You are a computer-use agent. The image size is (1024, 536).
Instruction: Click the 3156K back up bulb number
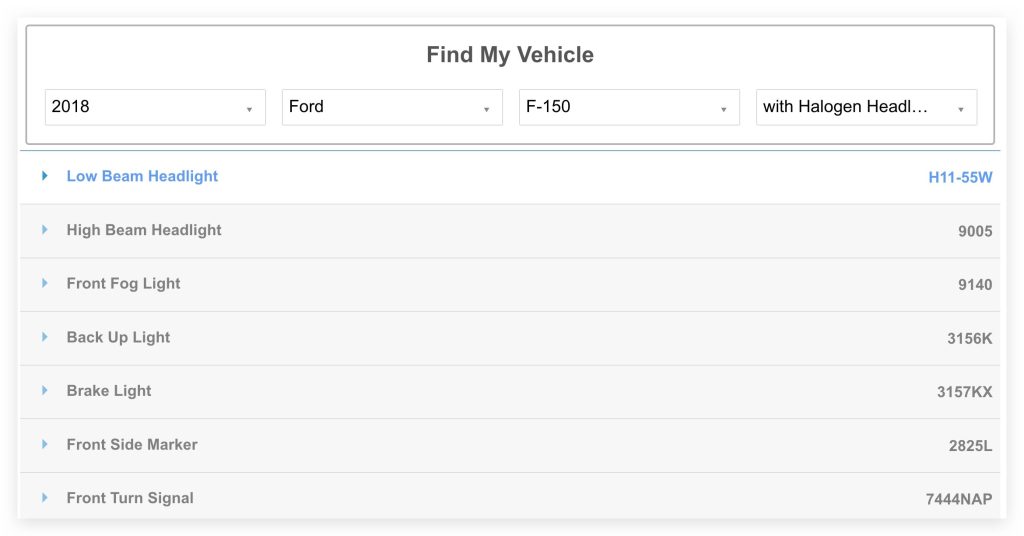tap(970, 338)
